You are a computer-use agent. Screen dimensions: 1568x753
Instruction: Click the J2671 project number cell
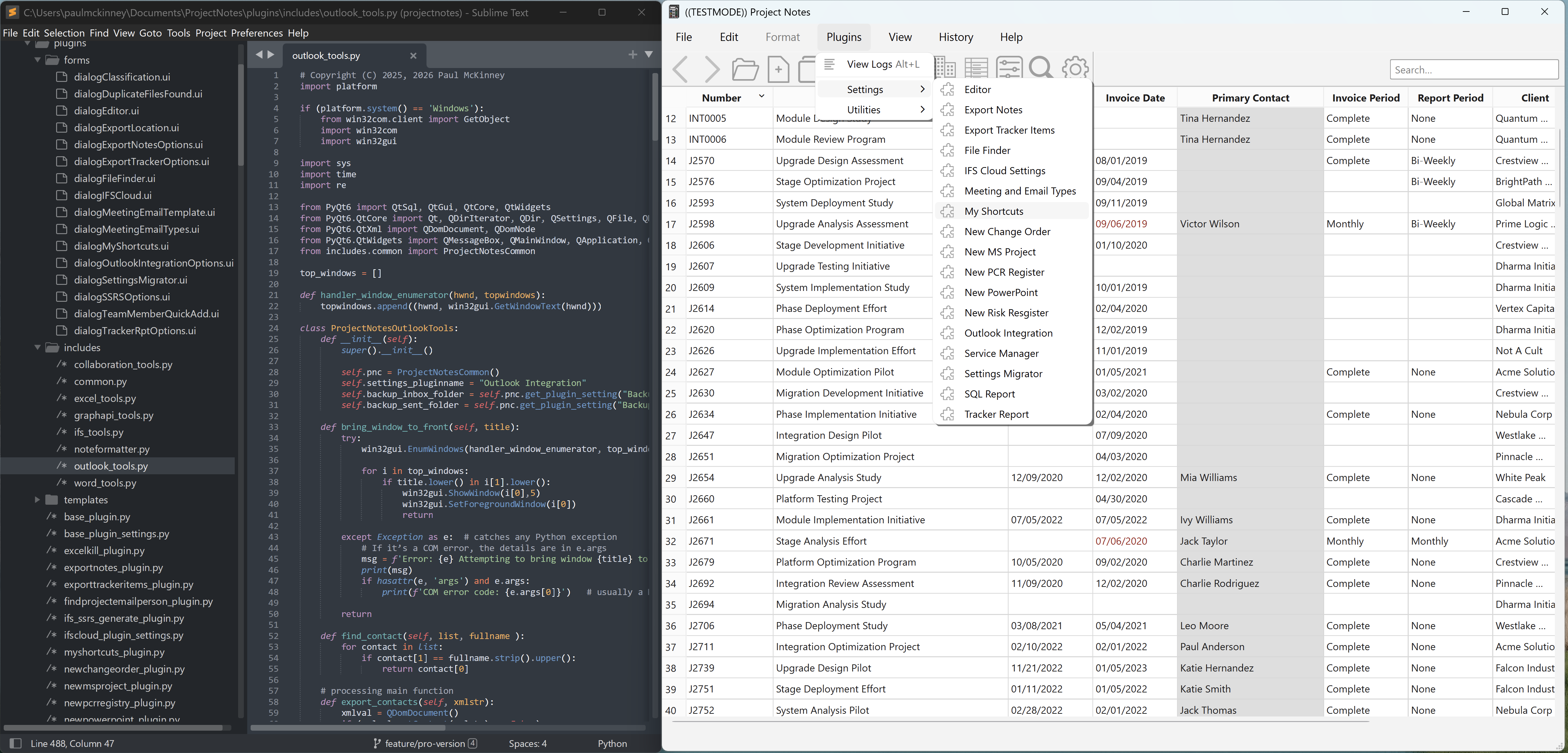coord(729,541)
